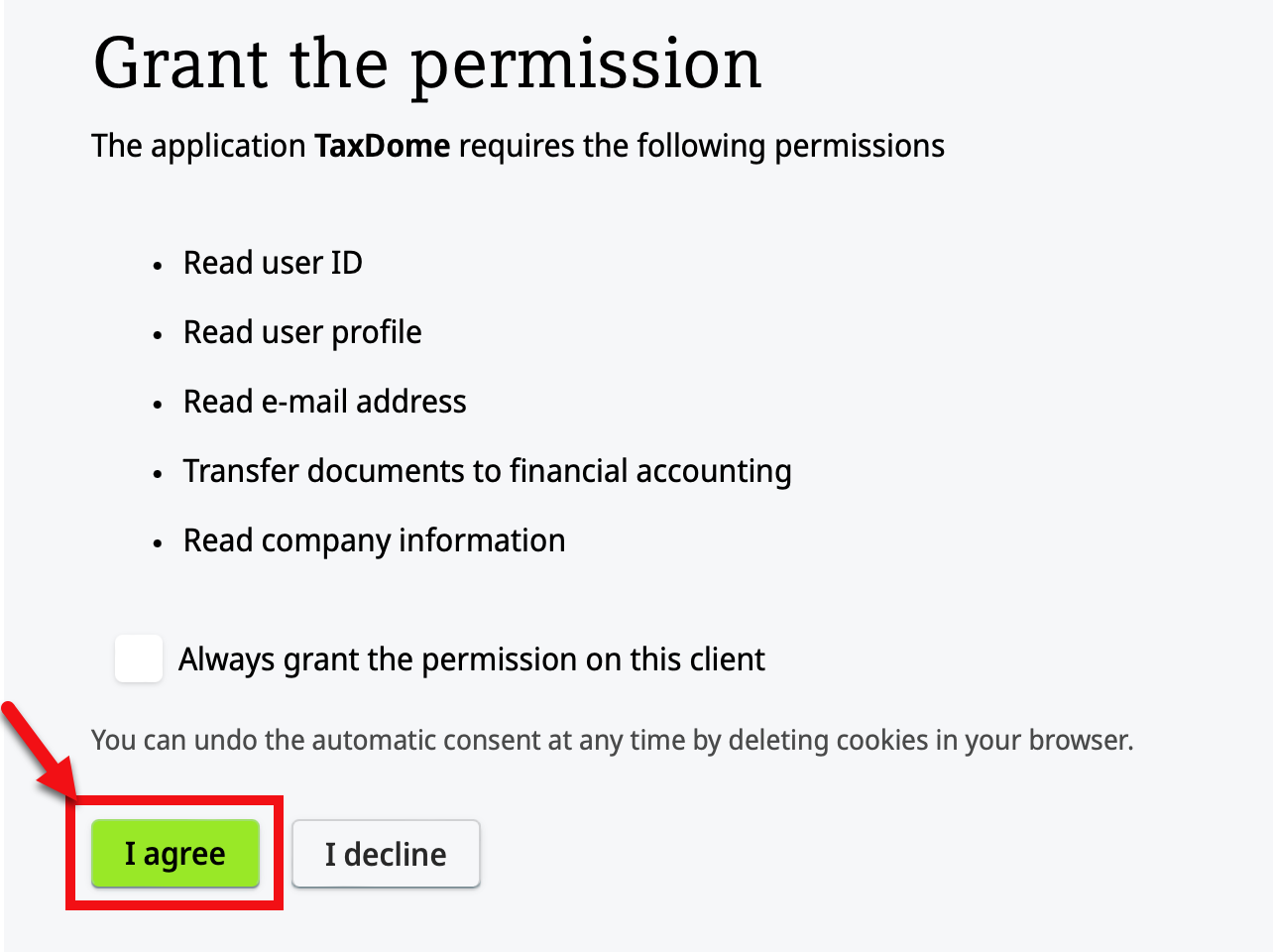Screen dimensions: 1273x952
Task: Select "Transfer documents to financial accounting" text
Action: (x=487, y=471)
